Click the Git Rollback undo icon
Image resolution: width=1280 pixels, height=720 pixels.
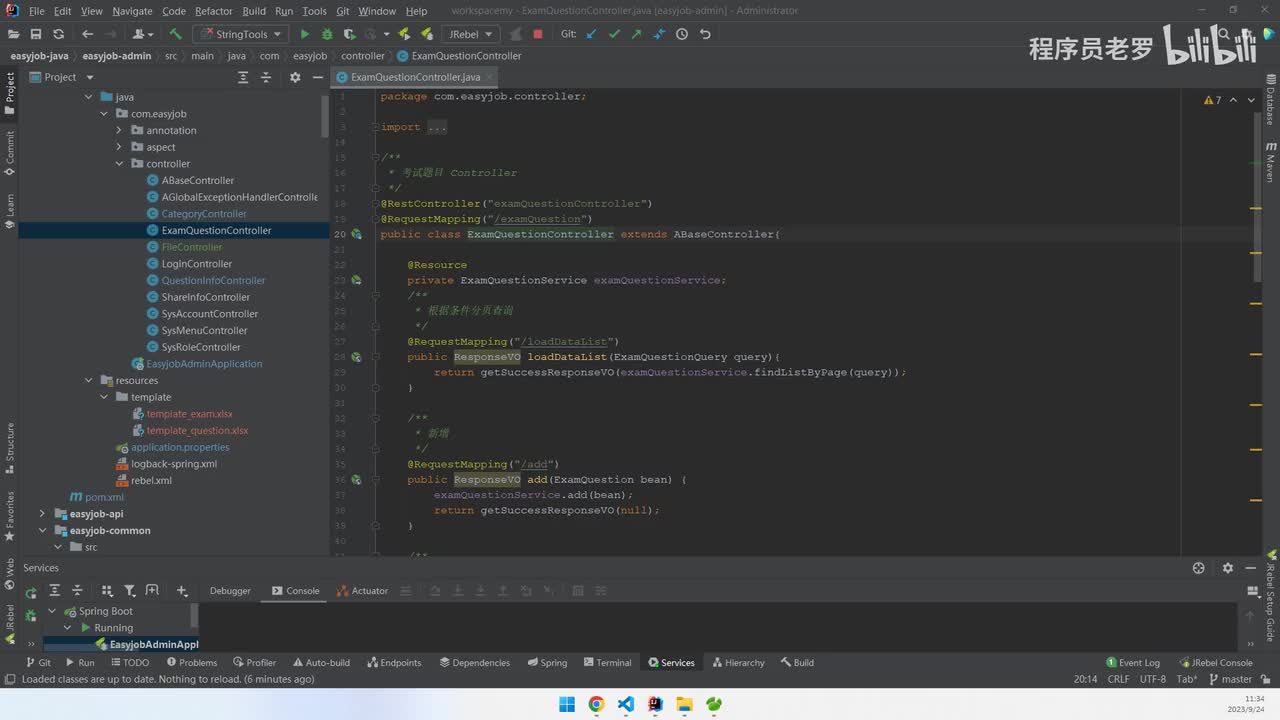coord(705,34)
